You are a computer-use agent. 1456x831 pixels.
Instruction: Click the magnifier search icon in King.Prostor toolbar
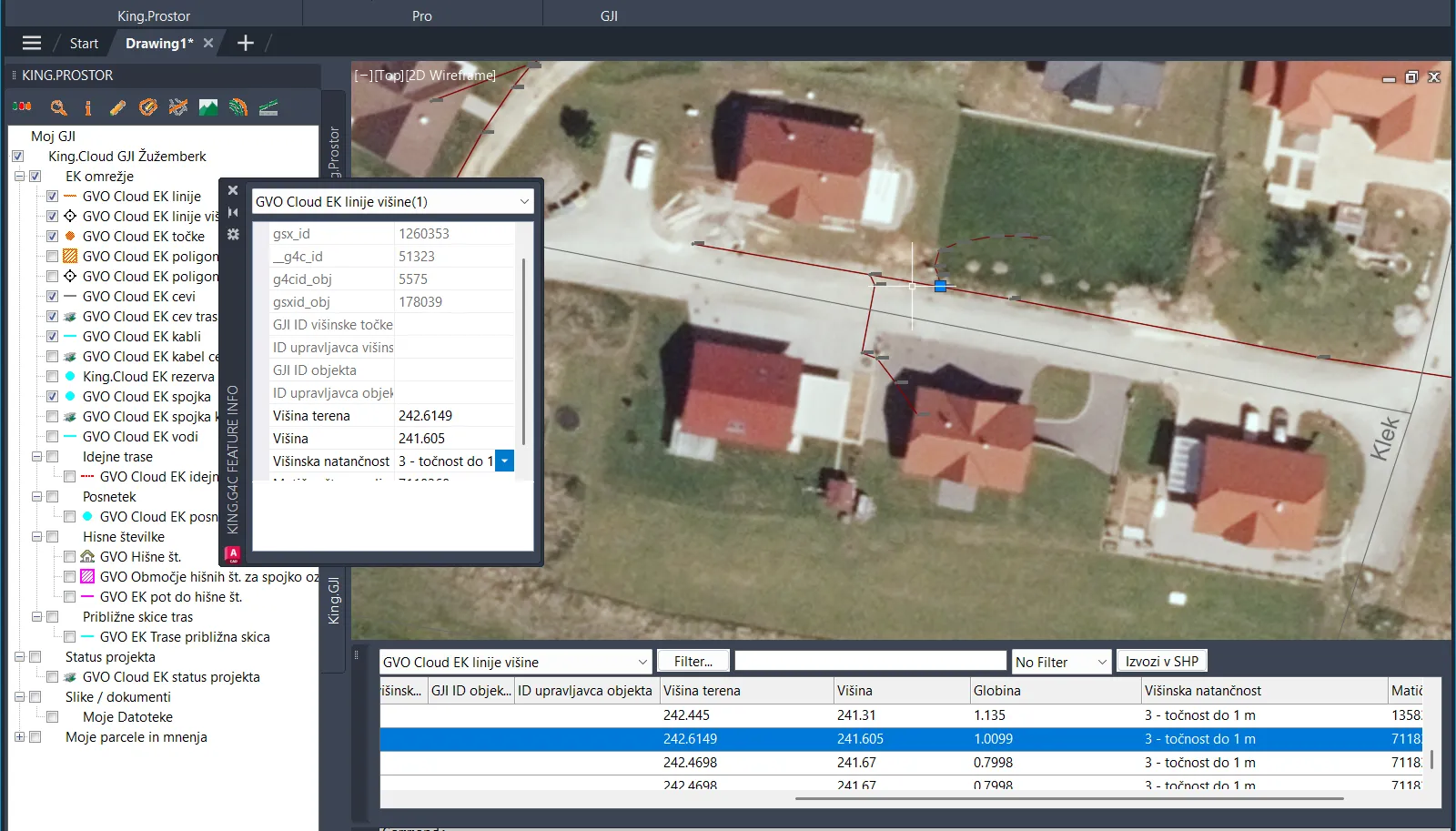pyautogui.click(x=58, y=108)
